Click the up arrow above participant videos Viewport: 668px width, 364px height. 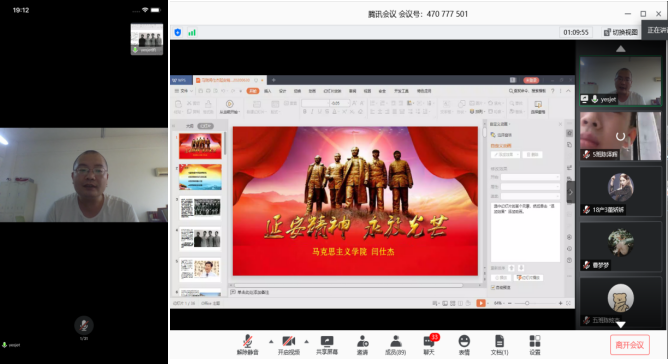pyautogui.click(x=621, y=49)
